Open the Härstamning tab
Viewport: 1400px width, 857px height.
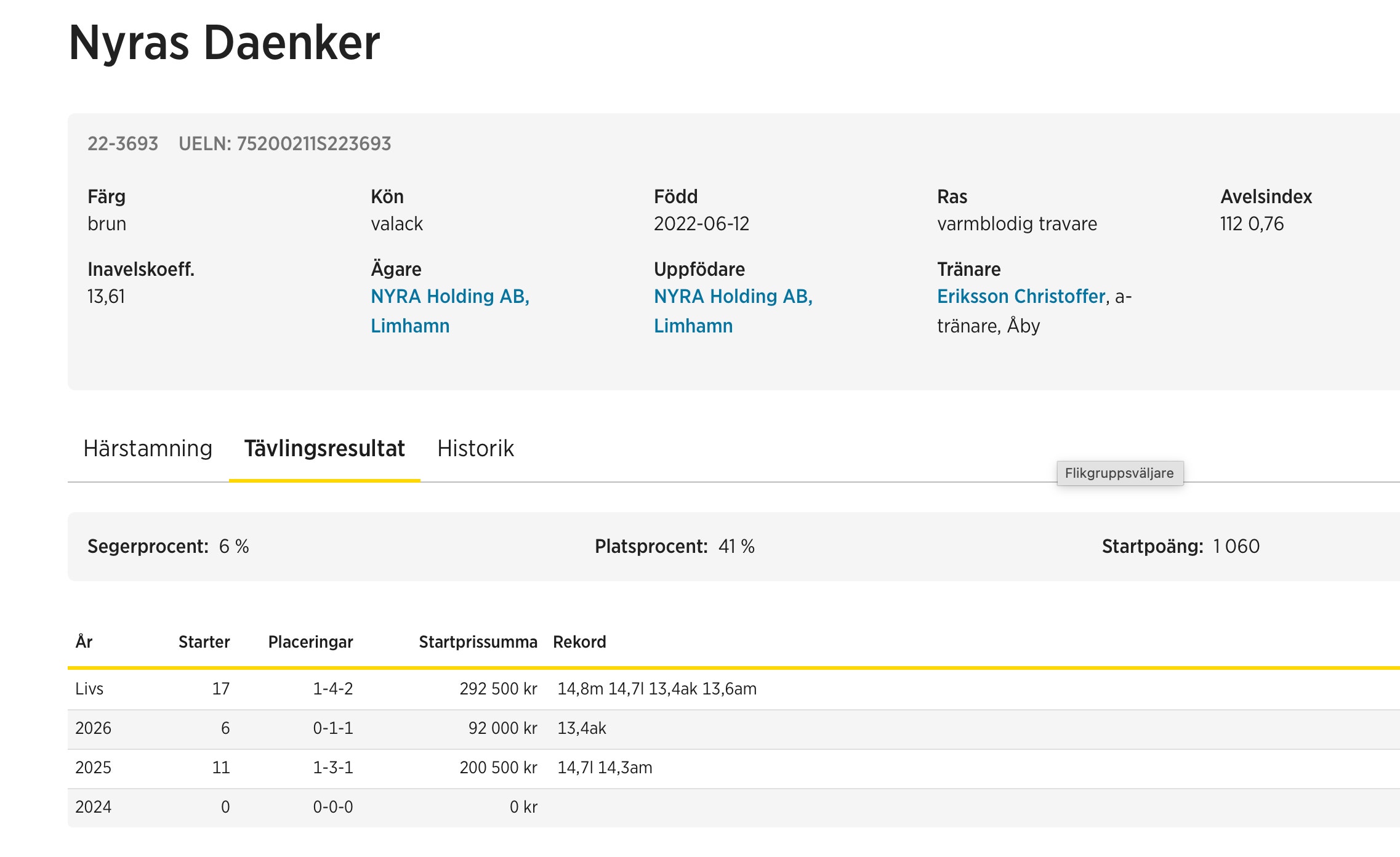(x=148, y=448)
